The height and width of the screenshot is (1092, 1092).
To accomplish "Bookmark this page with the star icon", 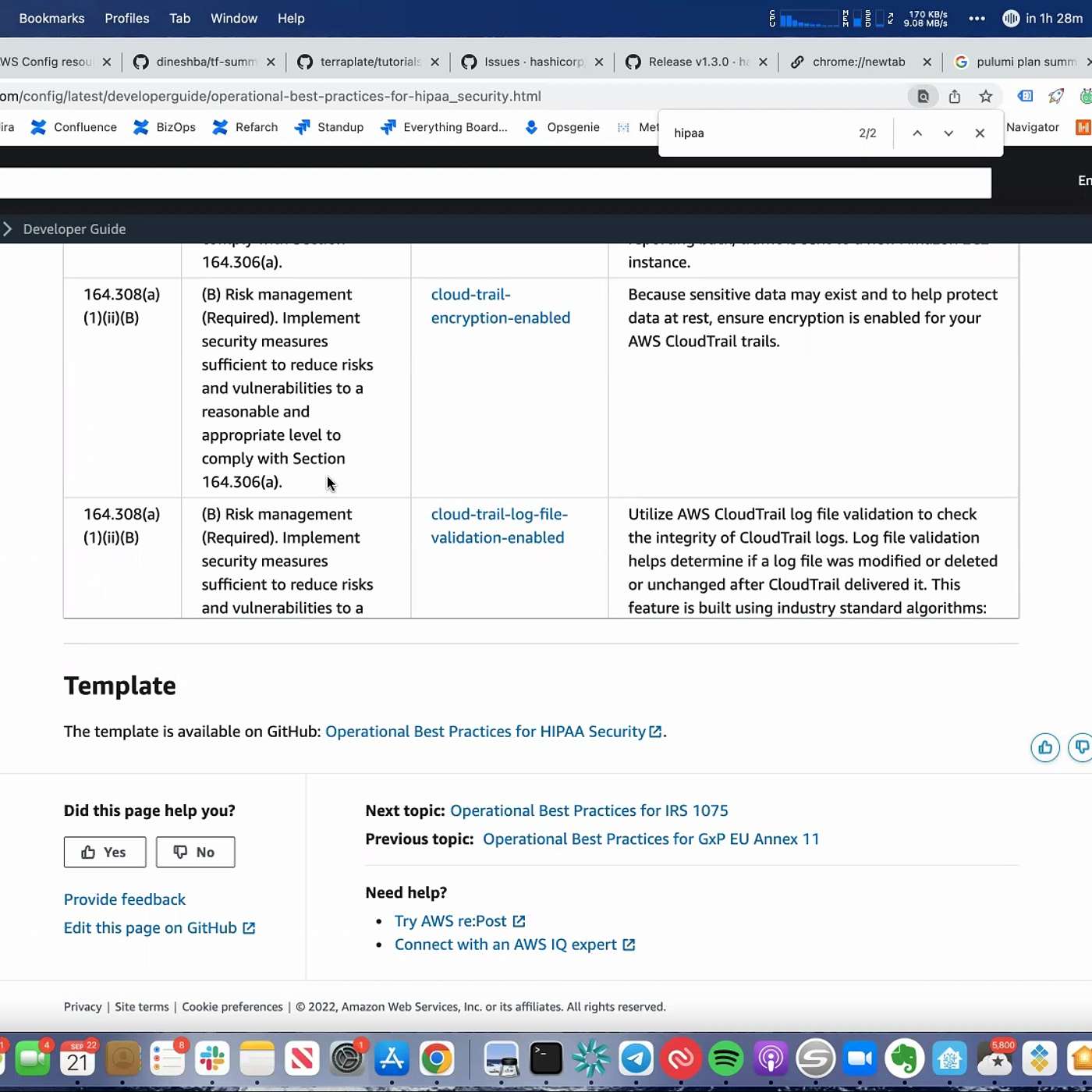I will point(986,97).
